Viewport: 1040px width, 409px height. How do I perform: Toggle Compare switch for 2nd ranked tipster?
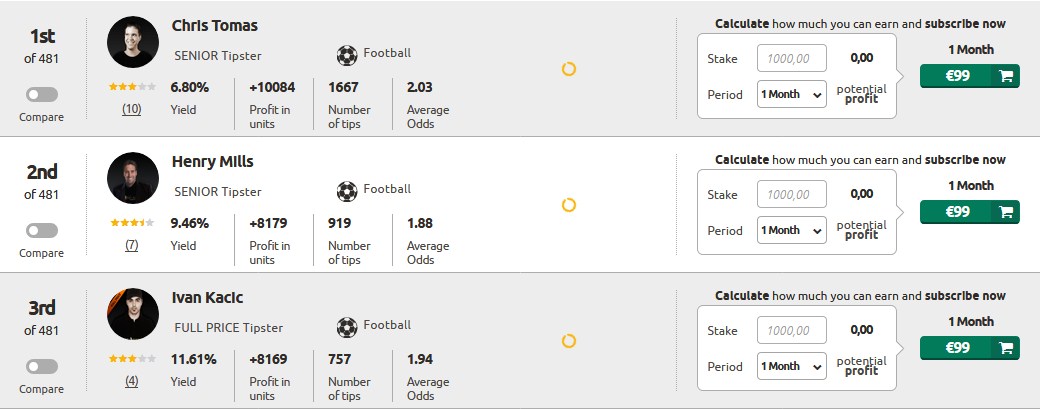(x=42, y=231)
